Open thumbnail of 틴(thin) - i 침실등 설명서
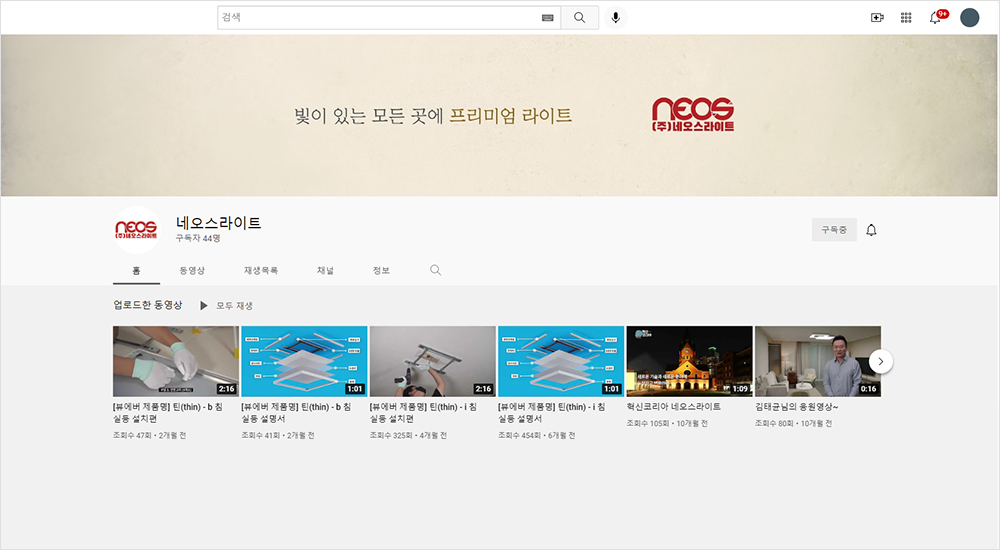 [x=561, y=361]
